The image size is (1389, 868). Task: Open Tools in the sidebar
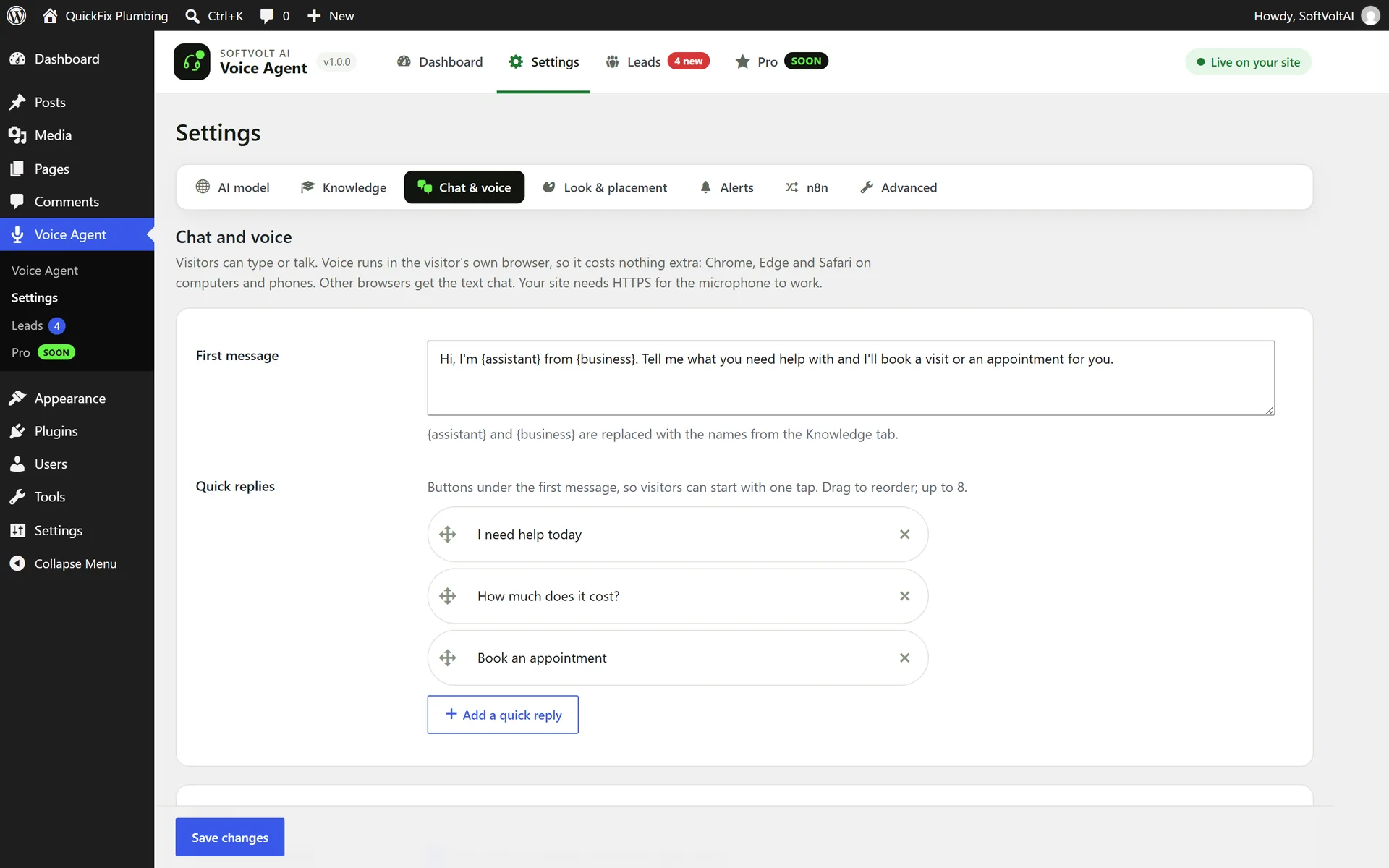tap(77, 497)
